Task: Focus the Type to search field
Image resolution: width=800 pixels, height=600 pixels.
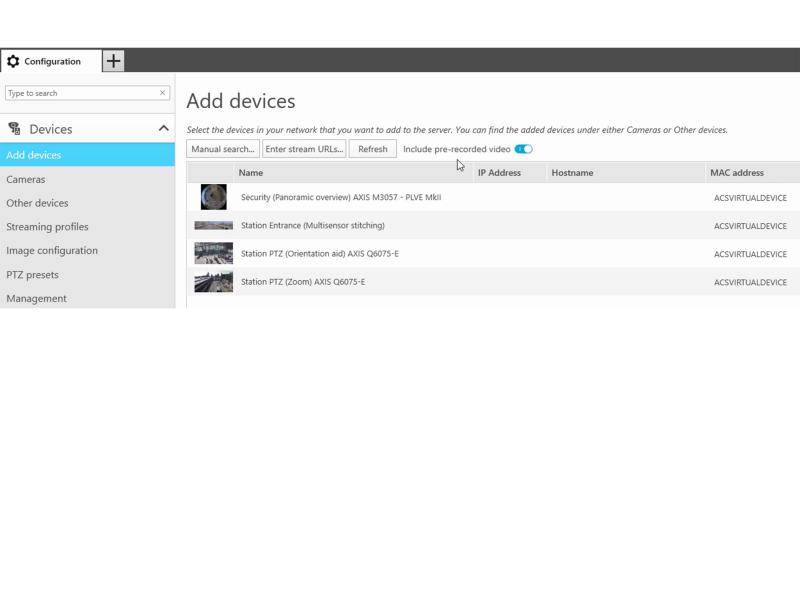Action: click(x=80, y=93)
